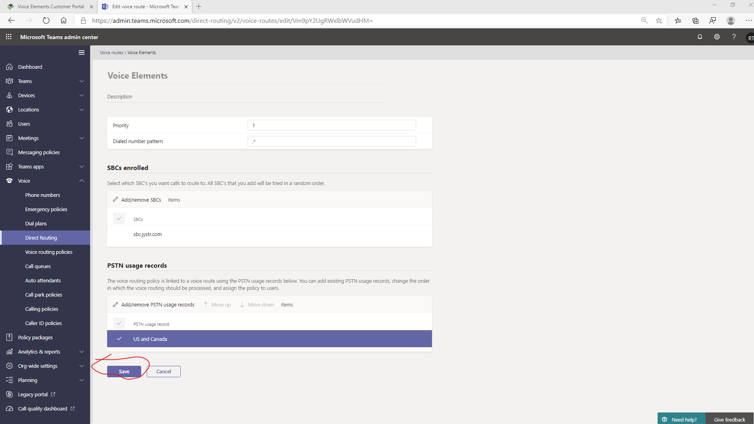Click browser zoom magnifier icon
Image resolution: width=754 pixels, height=424 pixels.
pyautogui.click(x=644, y=21)
